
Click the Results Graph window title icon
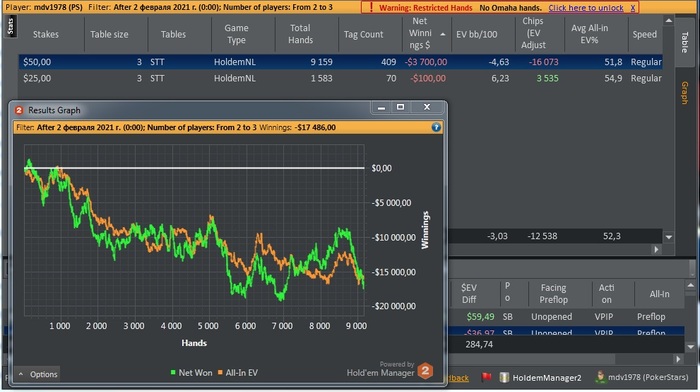pyautogui.click(x=19, y=110)
